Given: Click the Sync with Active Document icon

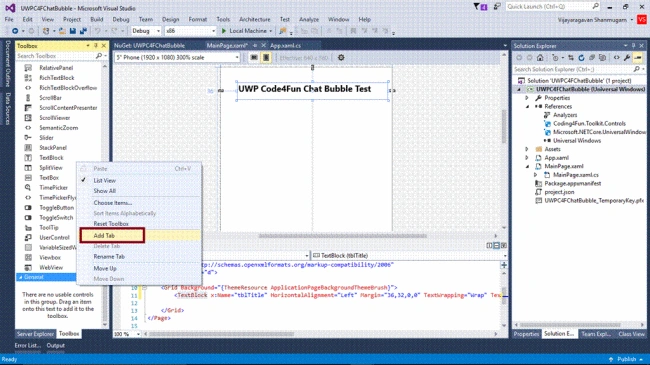Looking at the screenshot, I should pyautogui.click(x=571, y=58).
